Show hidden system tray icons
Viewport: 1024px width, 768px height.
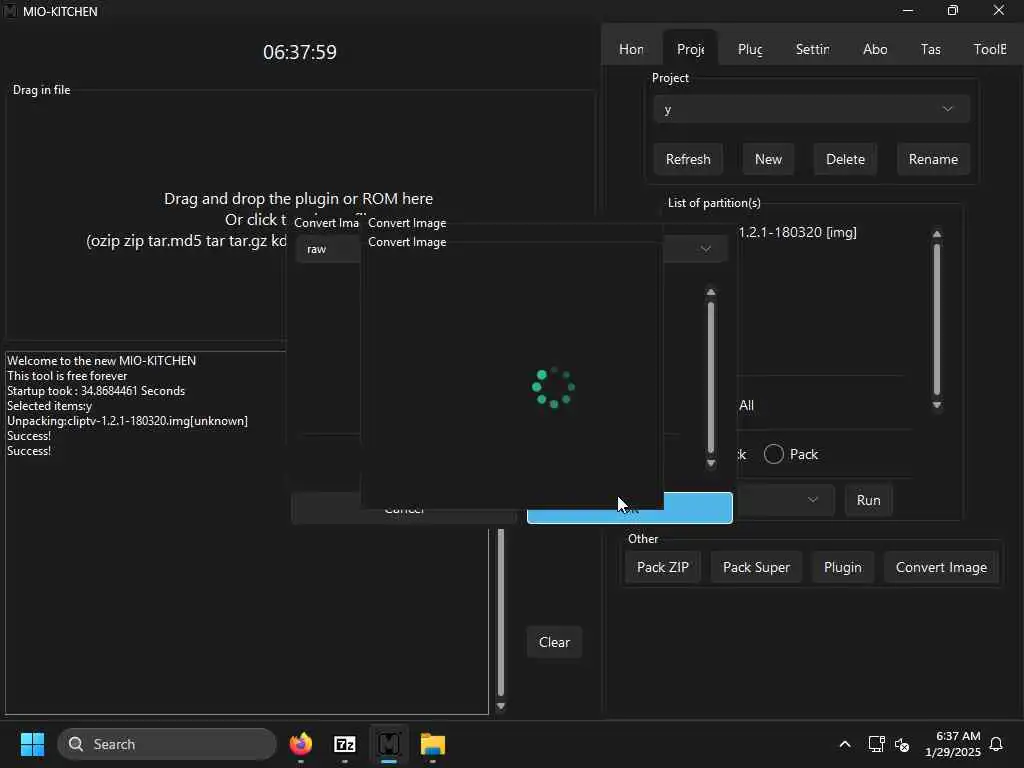pyautogui.click(x=844, y=744)
